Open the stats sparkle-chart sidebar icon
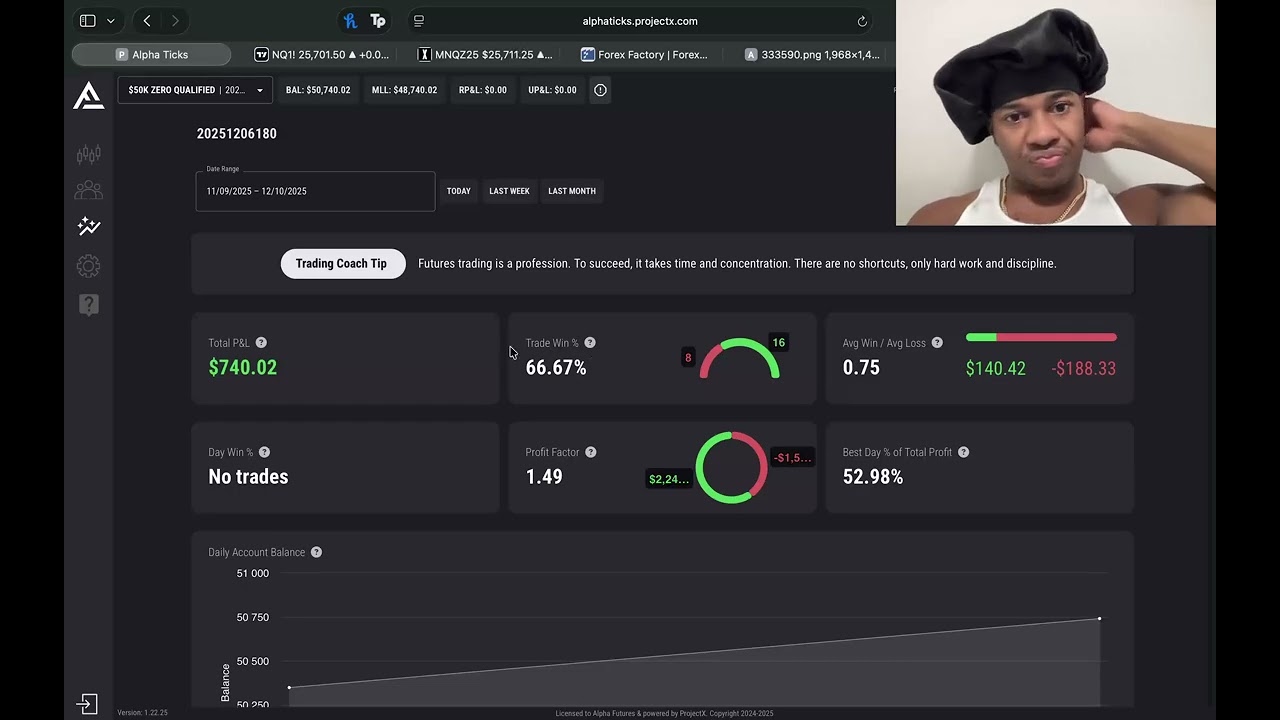Screen dimensions: 1280x720 point(88,226)
